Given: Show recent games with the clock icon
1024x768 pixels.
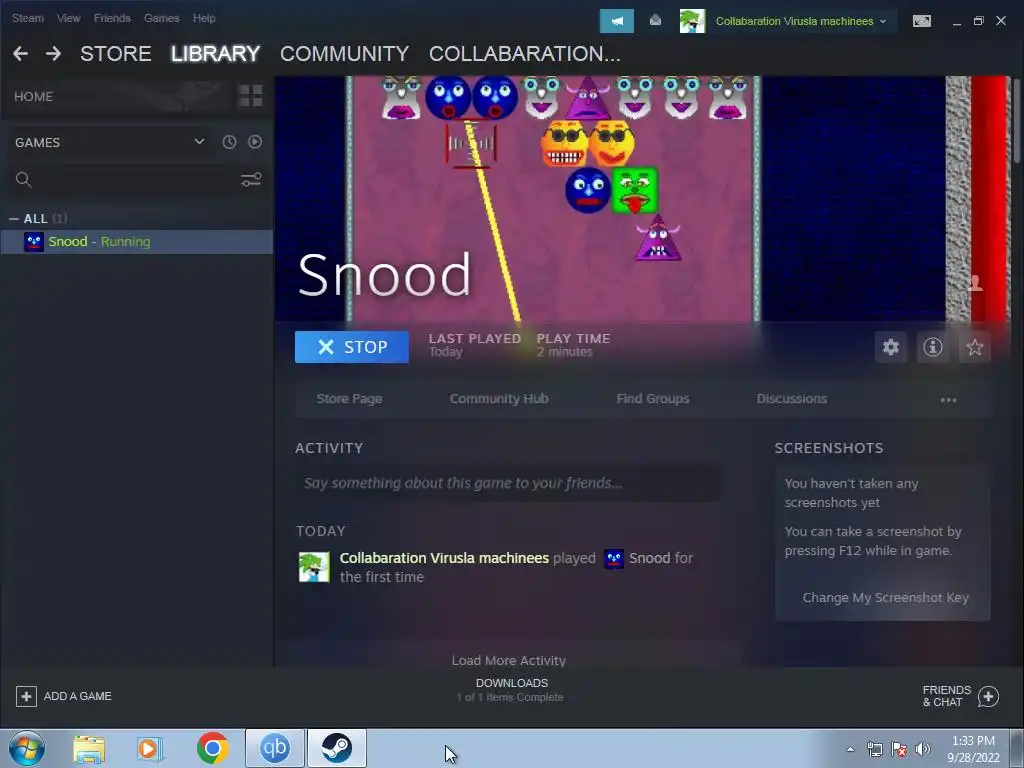Looking at the screenshot, I should [x=229, y=142].
